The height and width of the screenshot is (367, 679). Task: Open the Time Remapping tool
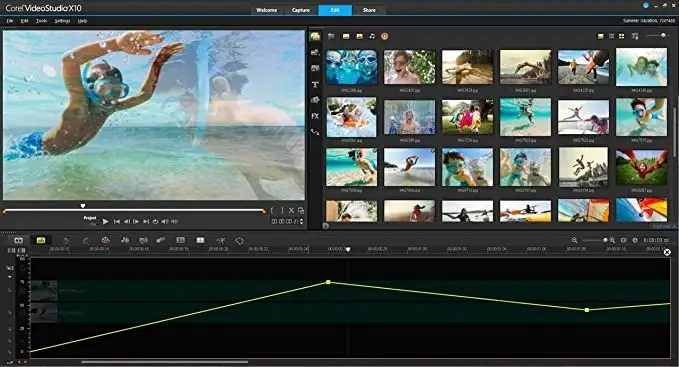click(221, 240)
